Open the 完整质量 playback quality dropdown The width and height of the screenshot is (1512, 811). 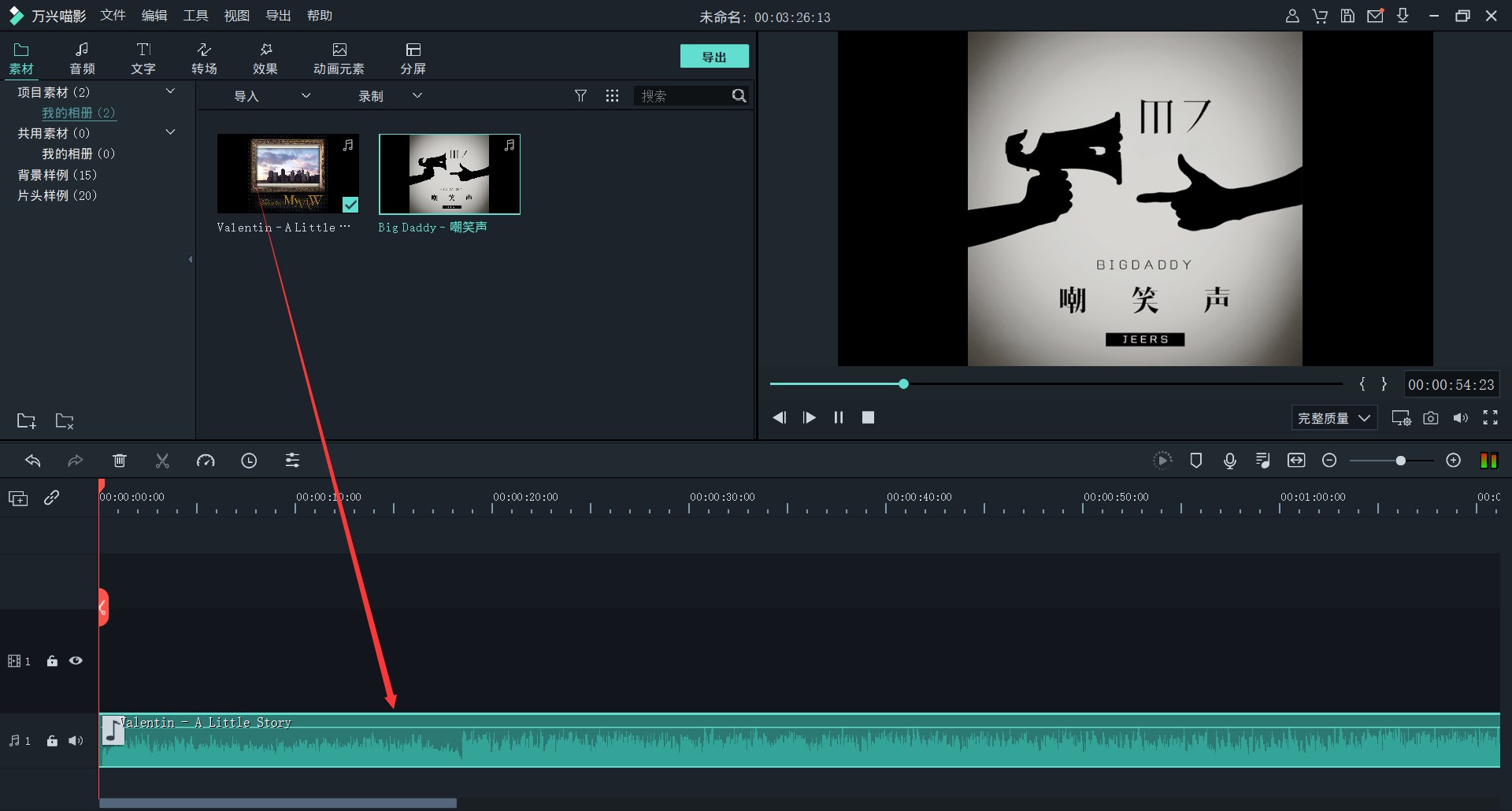point(1334,418)
